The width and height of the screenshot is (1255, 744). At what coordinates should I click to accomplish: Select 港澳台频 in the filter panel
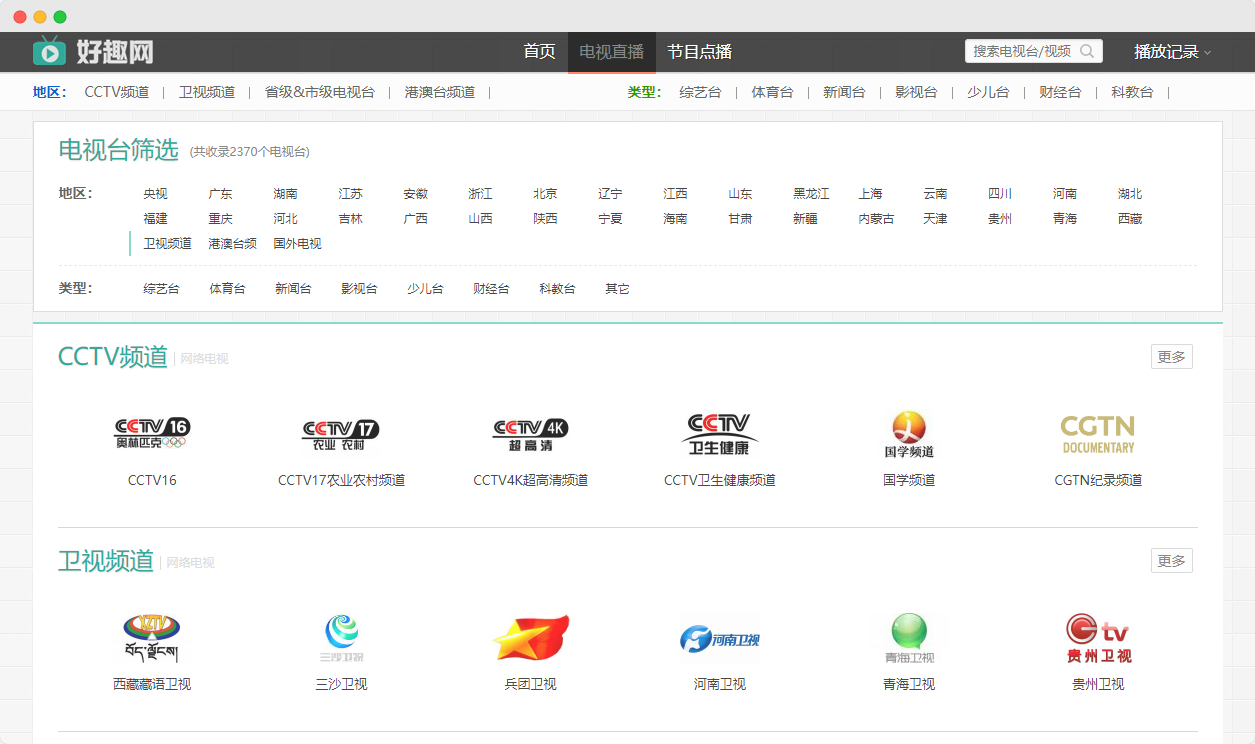(x=232, y=244)
